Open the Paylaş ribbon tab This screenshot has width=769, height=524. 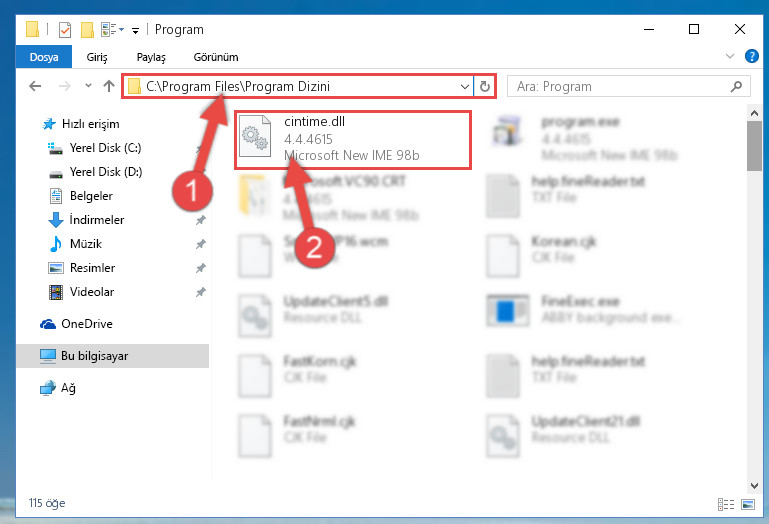pos(151,57)
